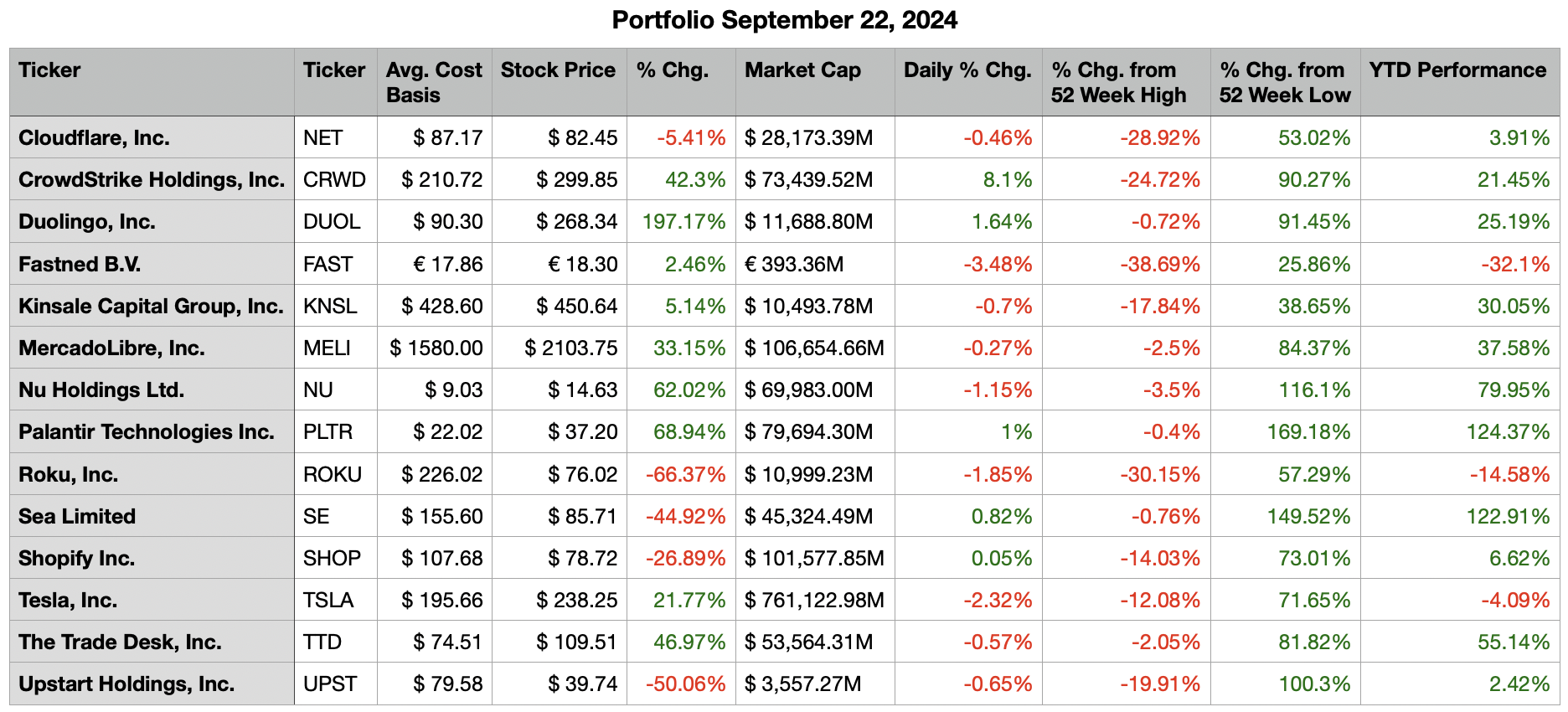
Task: Click Upstart Holdings average cost $ 79.58
Action: coord(448,684)
